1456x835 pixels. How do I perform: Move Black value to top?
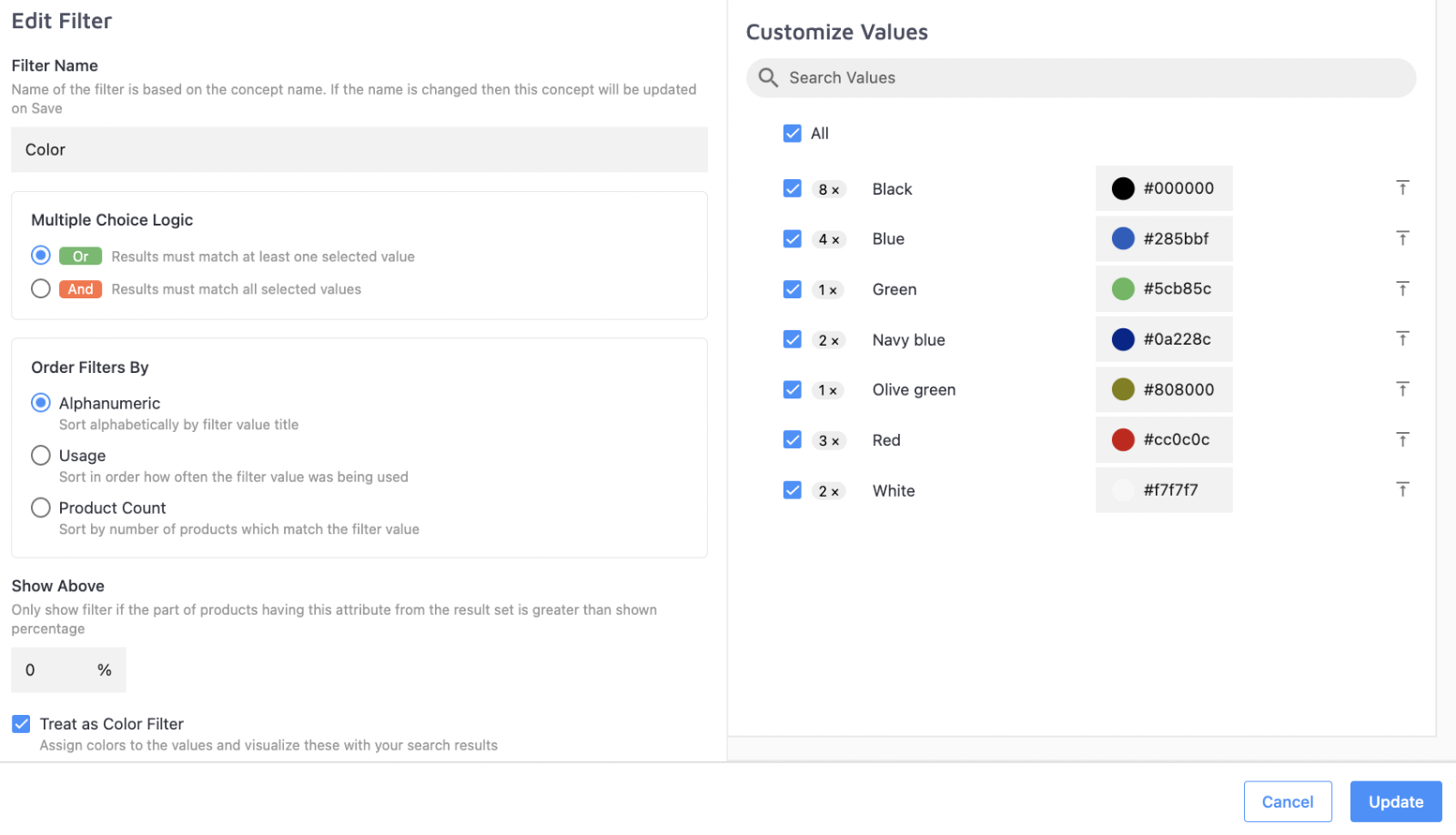(x=1402, y=188)
